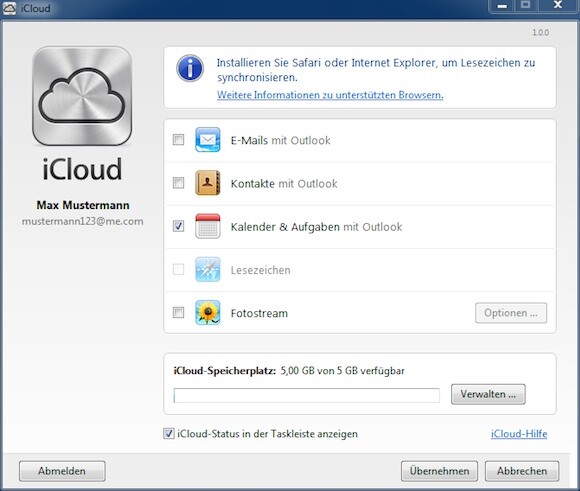Uncheck Kalender & Aufgaben mit Outlook
This screenshot has width=580, height=491.
point(178,226)
